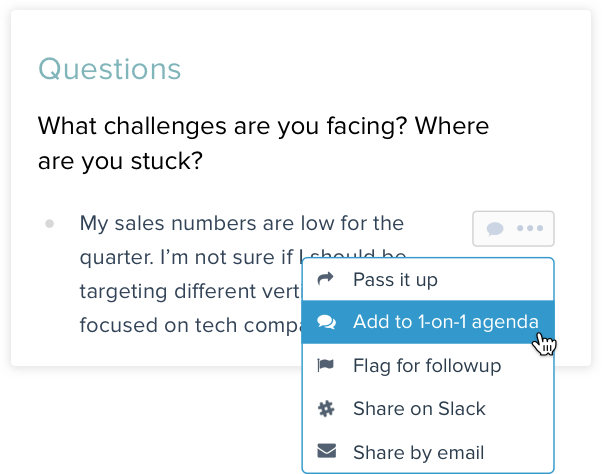Select Flag for followup option

[427, 366]
